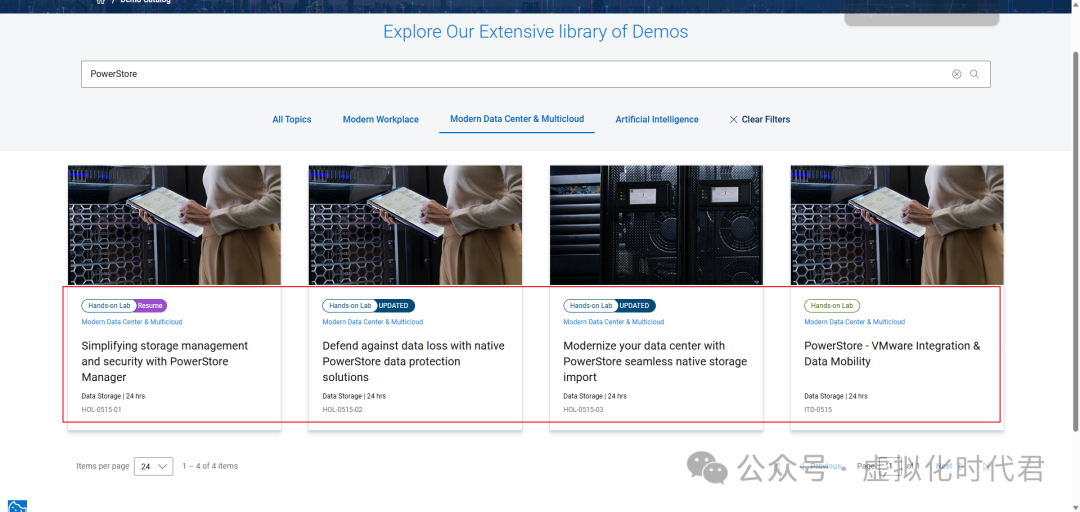Click category link on VMware Integration card
This screenshot has height=512, width=1080.
pyautogui.click(x=855, y=322)
